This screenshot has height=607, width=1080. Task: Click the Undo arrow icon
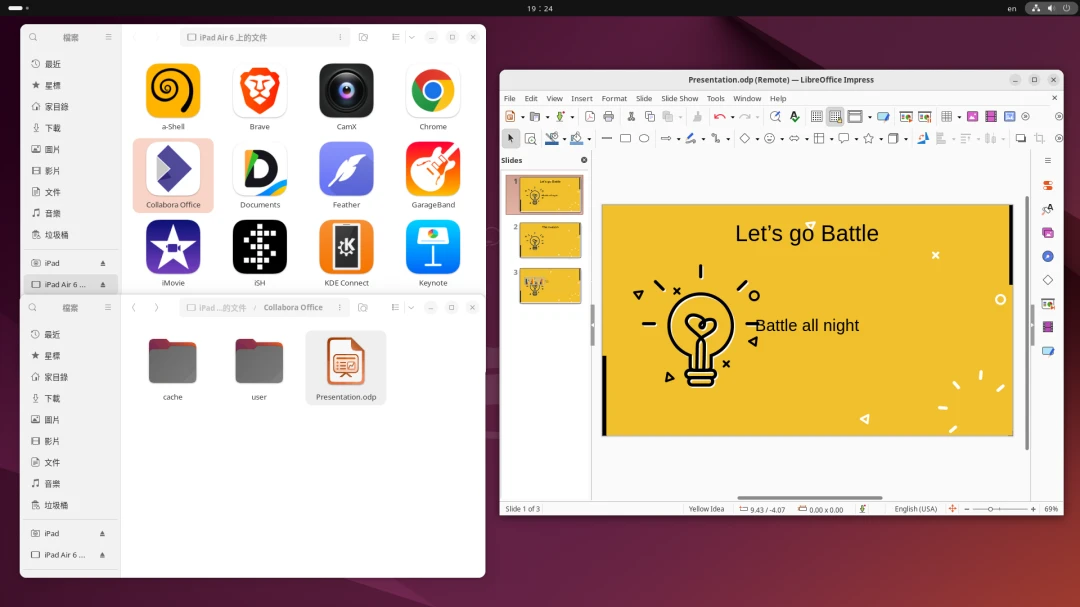click(x=718, y=117)
